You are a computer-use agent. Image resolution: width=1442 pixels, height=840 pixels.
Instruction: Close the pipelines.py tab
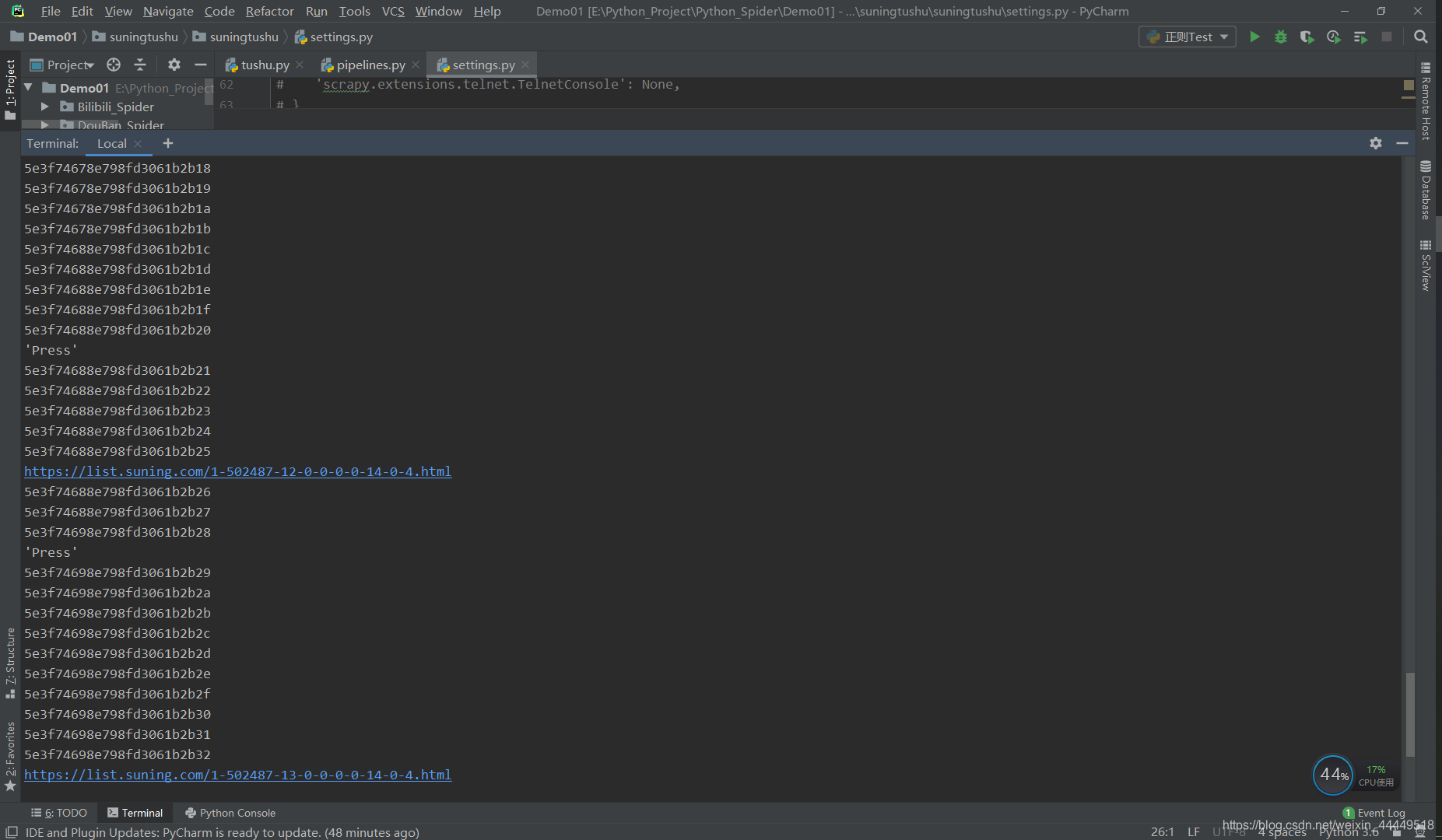(416, 65)
